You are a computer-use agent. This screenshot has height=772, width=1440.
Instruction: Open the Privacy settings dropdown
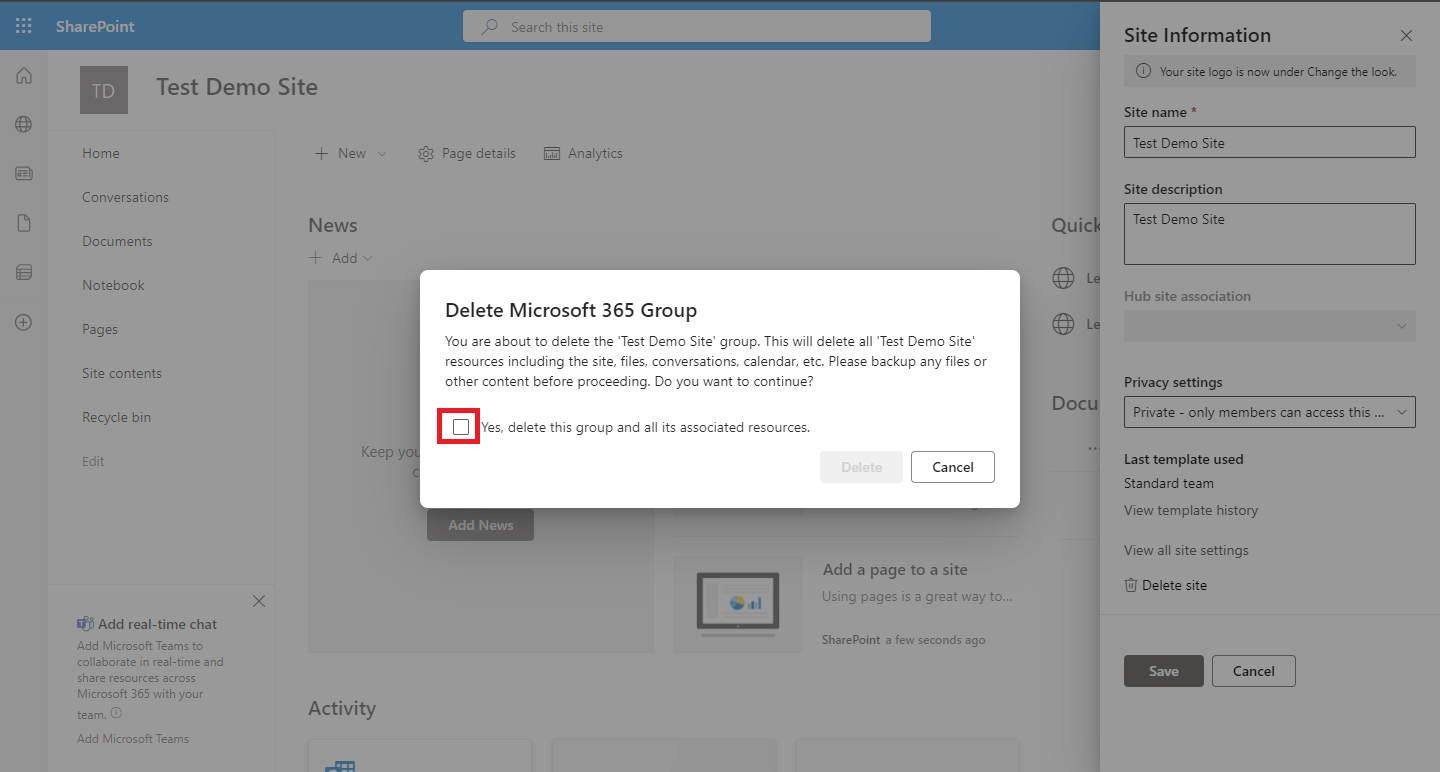coord(1268,412)
